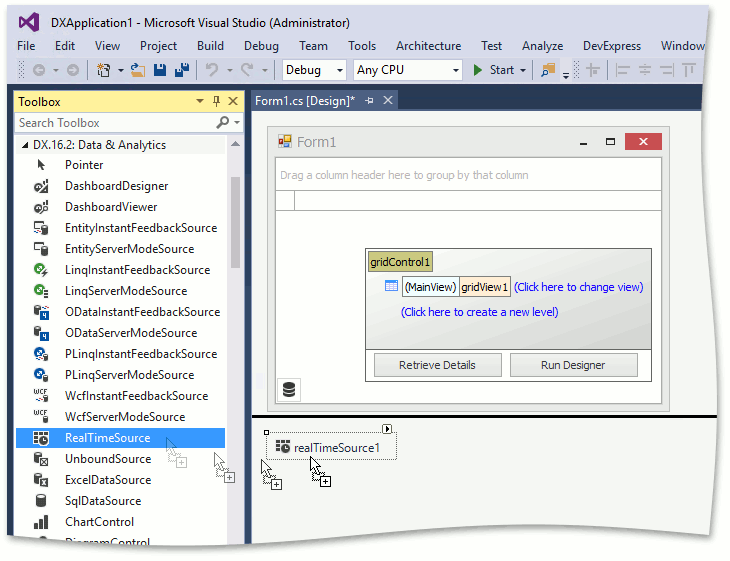
Task: Click the (MainView) label
Action: (431, 287)
